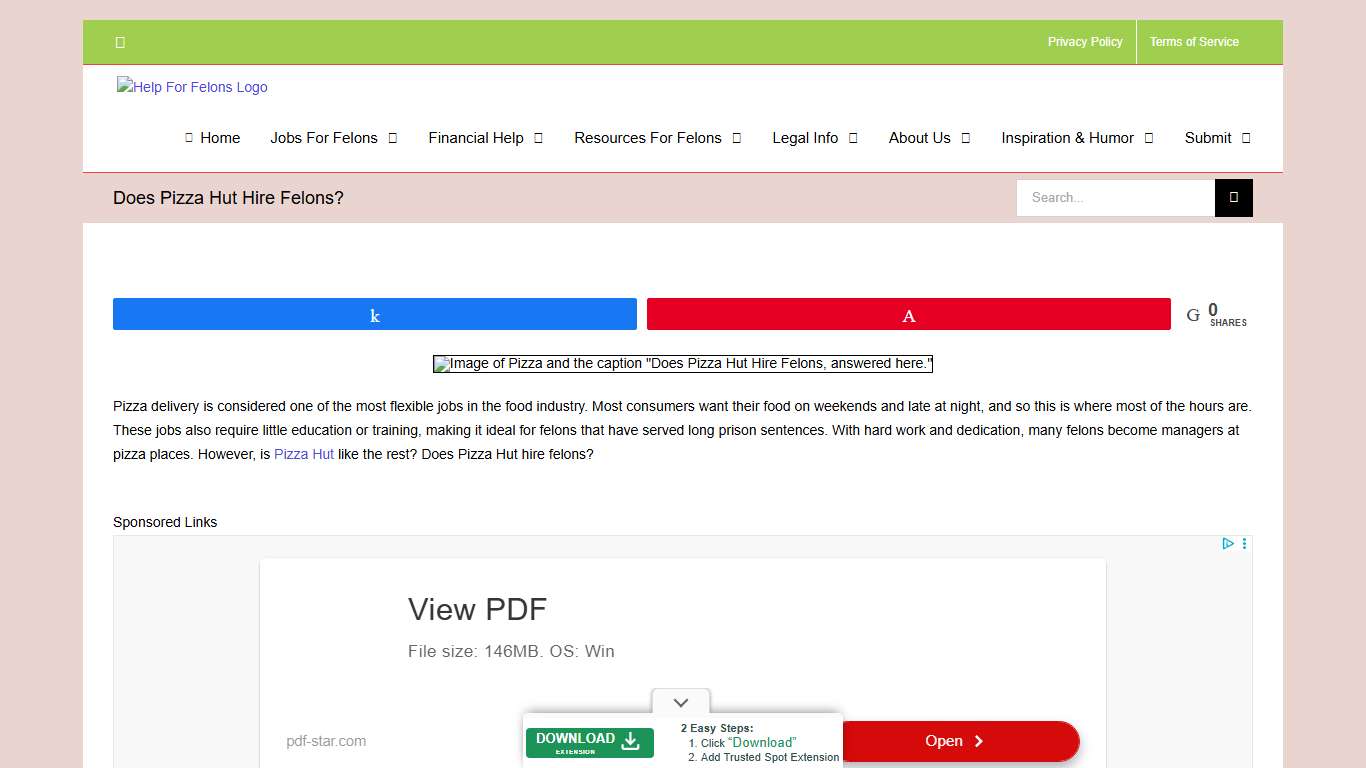The height and width of the screenshot is (768, 1366).
Task: Click the G shares counter icon
Action: 1192,313
